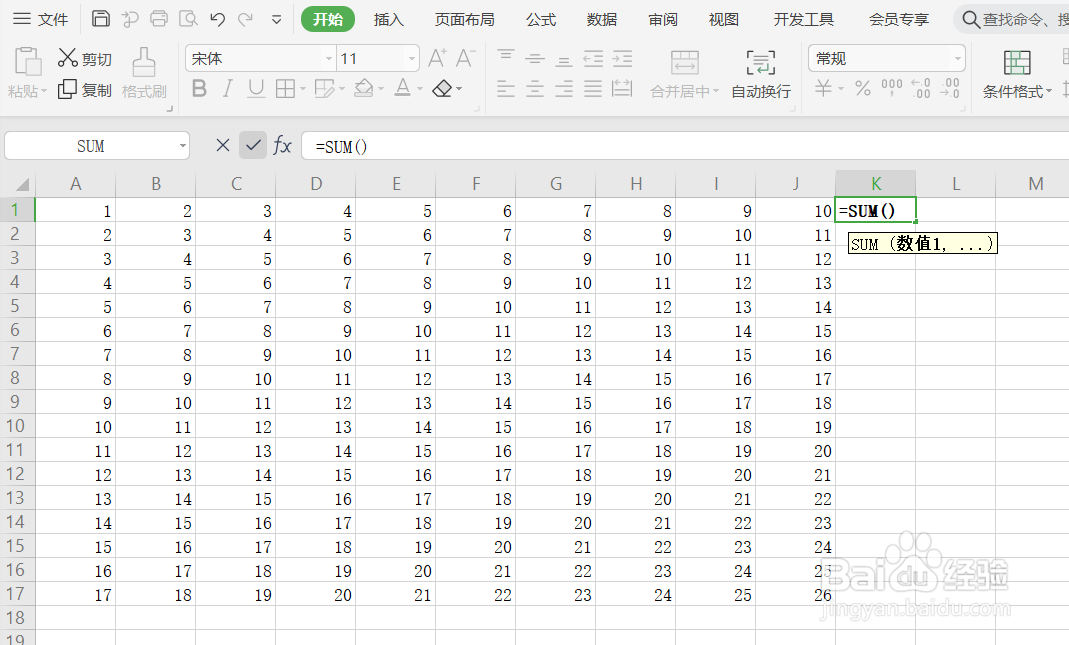
Task: Toggle Bold formatting
Action: tap(199, 88)
